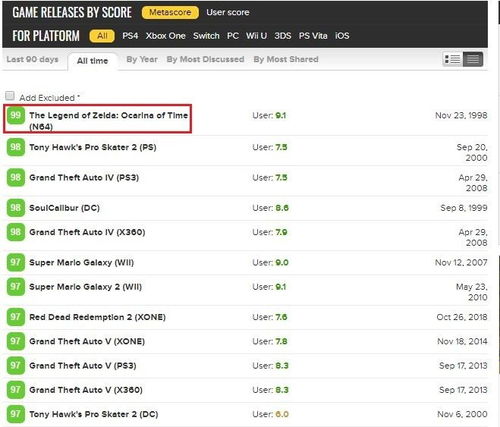500x427 pixels.
Task: Switch to the condensed list view icon
Action: pos(473,59)
